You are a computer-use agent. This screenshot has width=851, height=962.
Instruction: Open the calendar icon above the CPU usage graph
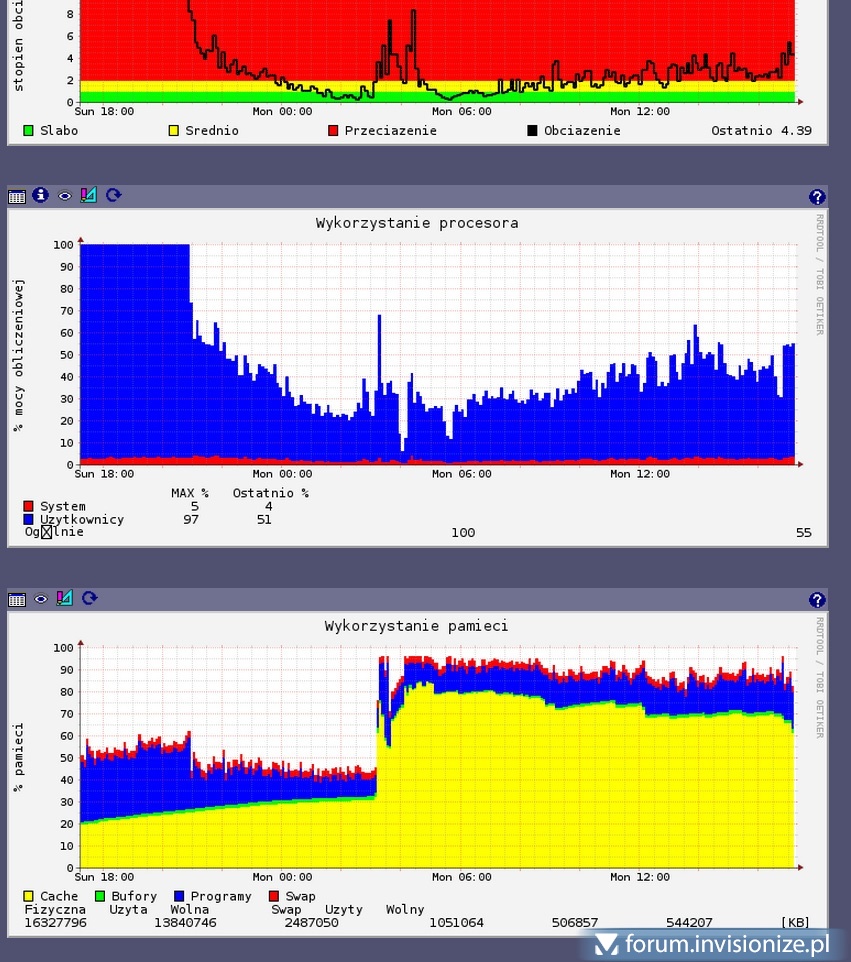coord(16,196)
